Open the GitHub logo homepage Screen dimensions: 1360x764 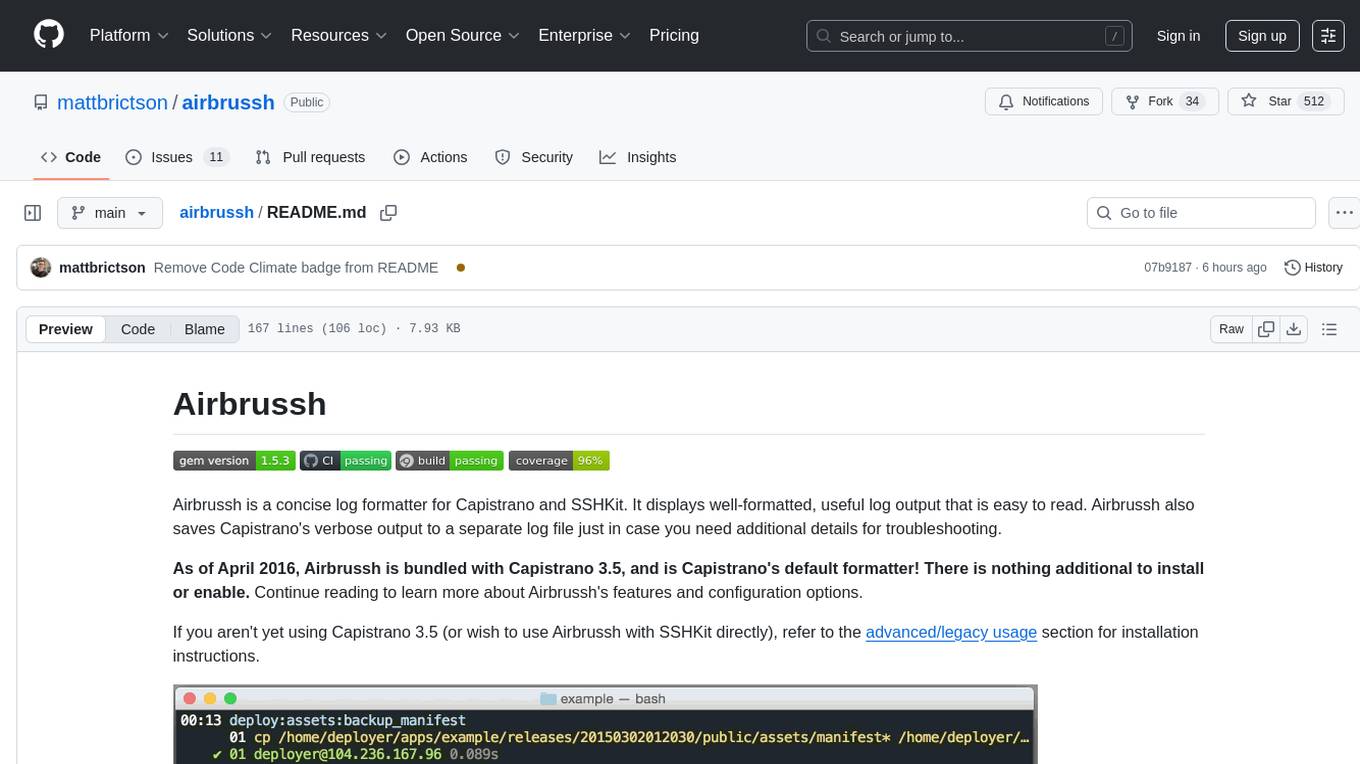(49, 35)
